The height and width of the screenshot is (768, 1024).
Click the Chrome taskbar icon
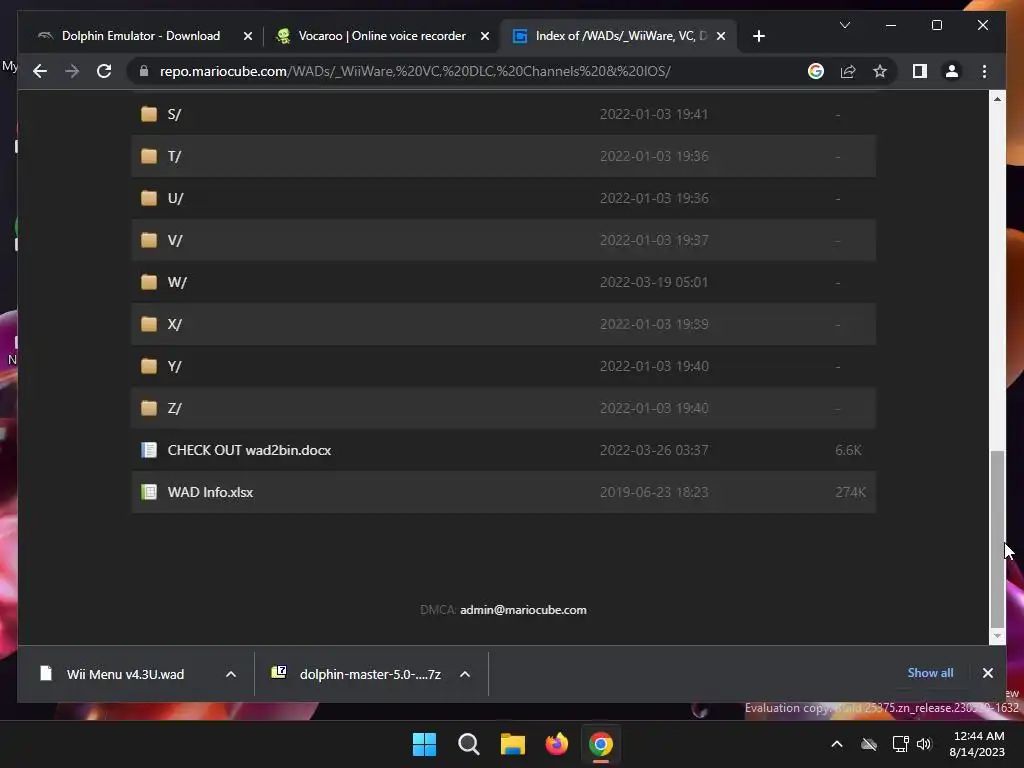pyautogui.click(x=601, y=744)
